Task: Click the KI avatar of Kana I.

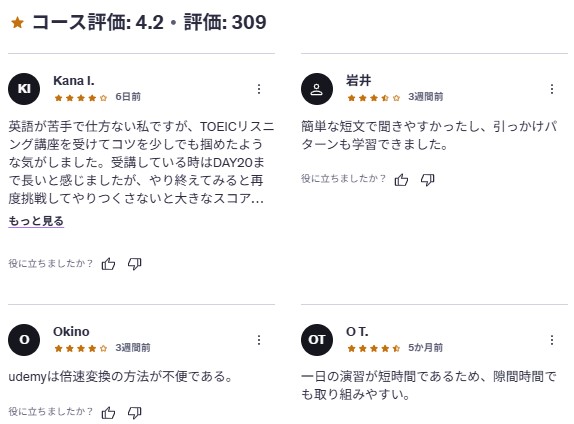Action: tap(24, 89)
